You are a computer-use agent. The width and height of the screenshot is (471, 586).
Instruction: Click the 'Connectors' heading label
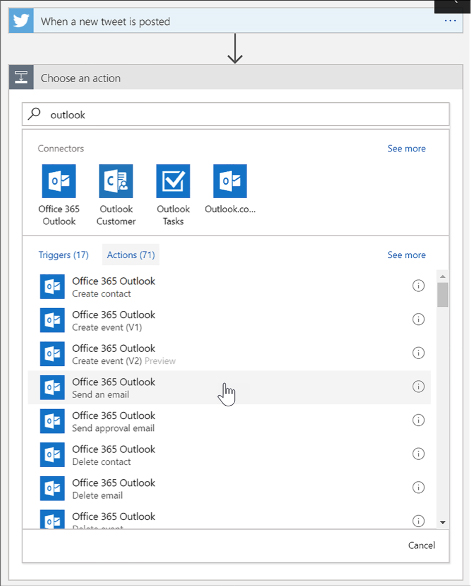61,149
